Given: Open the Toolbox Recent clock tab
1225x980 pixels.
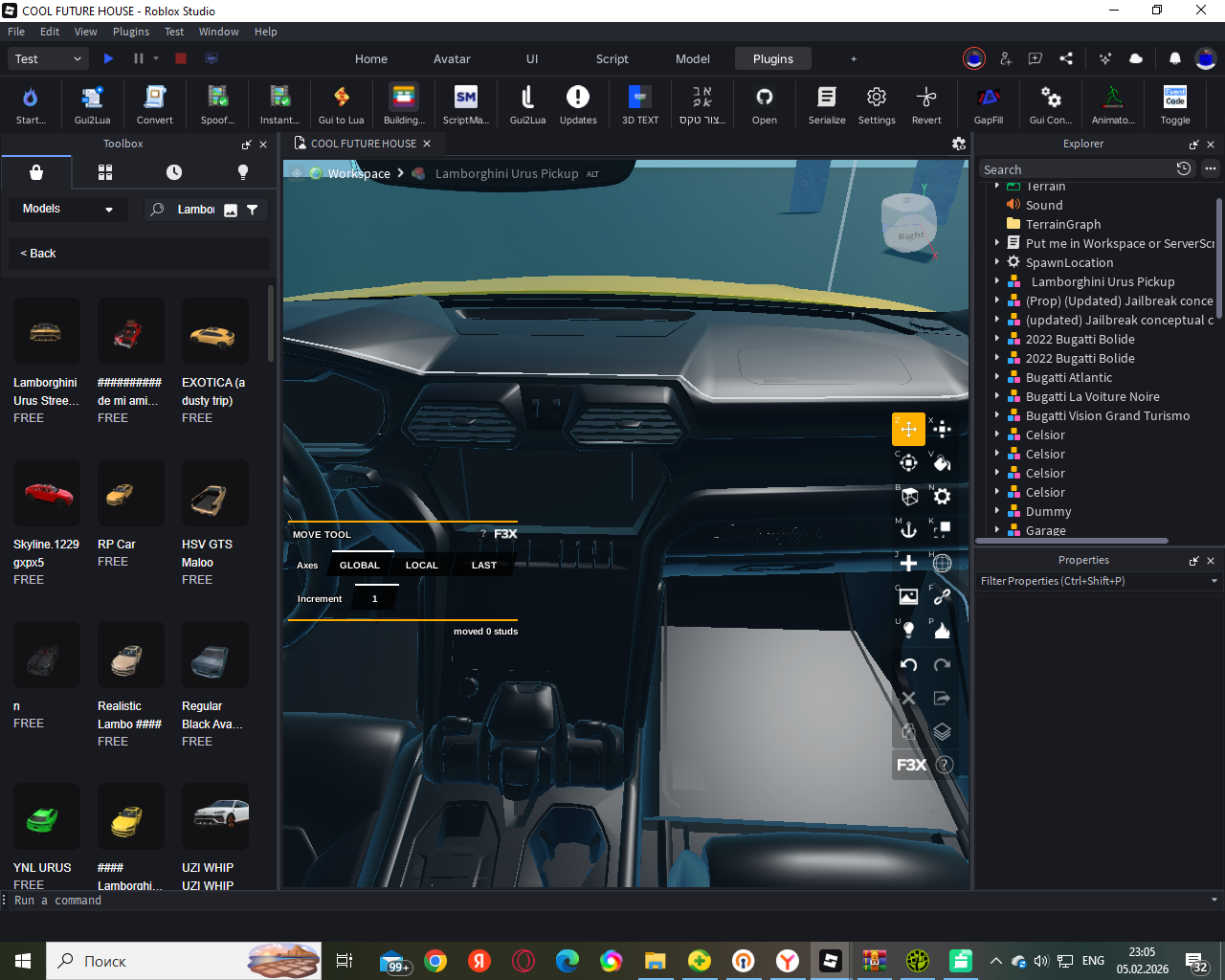Looking at the screenshot, I should (173, 172).
